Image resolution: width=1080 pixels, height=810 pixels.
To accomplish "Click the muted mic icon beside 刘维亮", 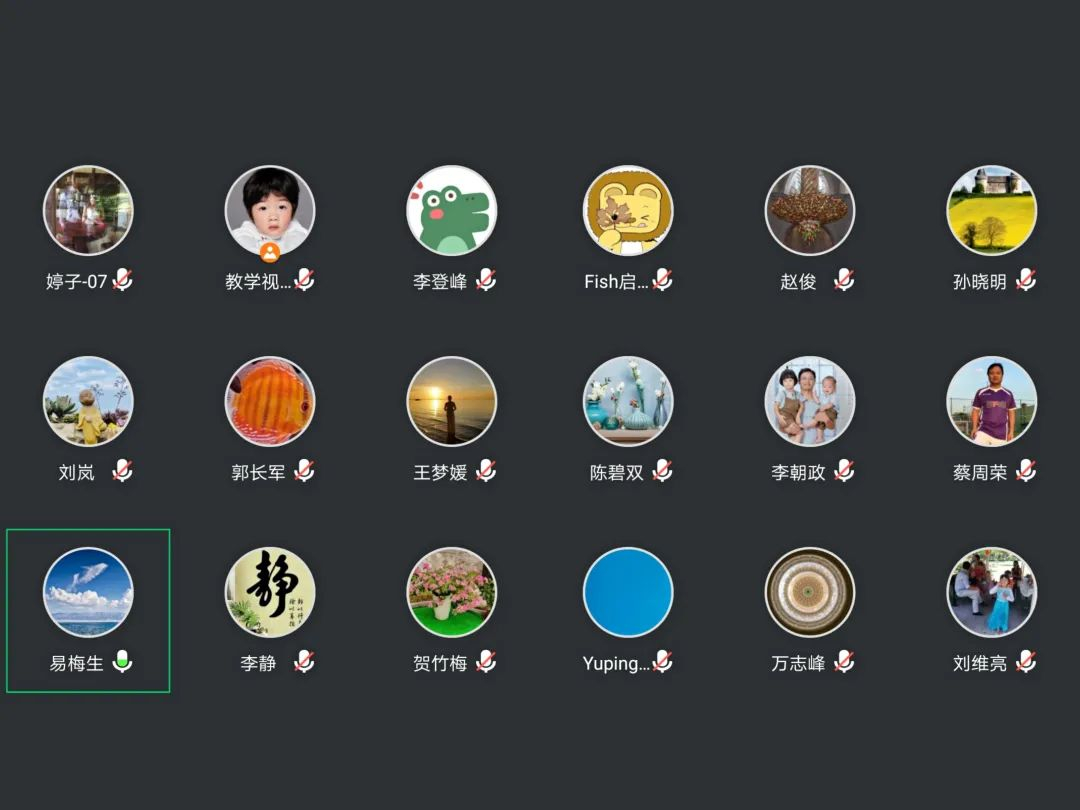I will 1026,661.
